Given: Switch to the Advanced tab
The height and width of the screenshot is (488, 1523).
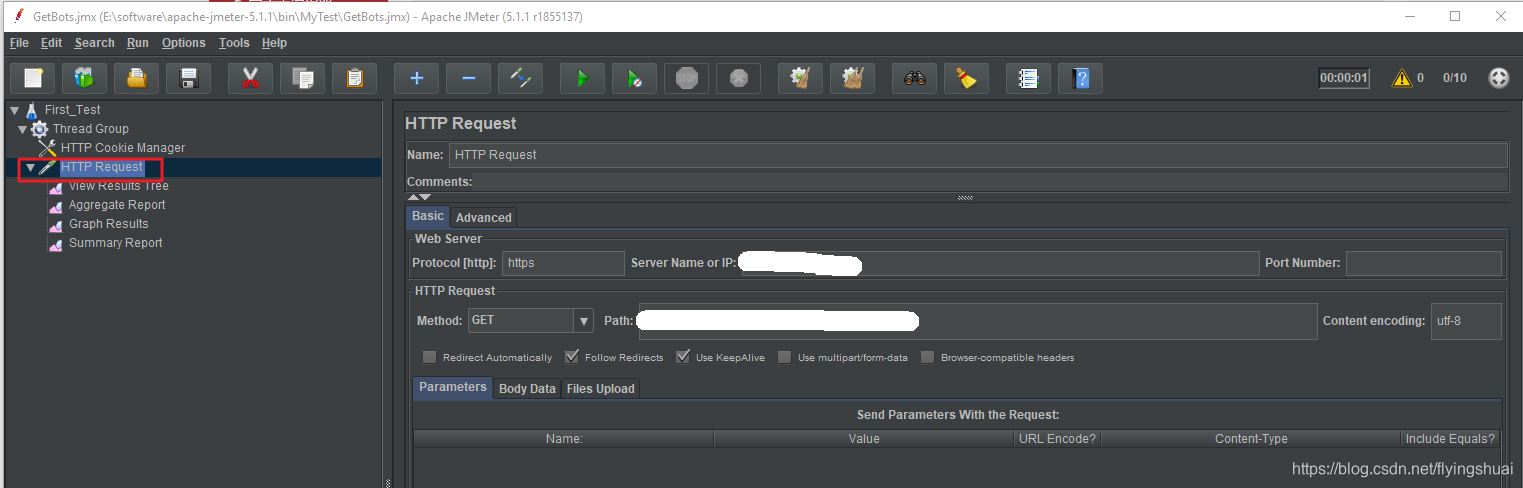Looking at the screenshot, I should point(483,217).
